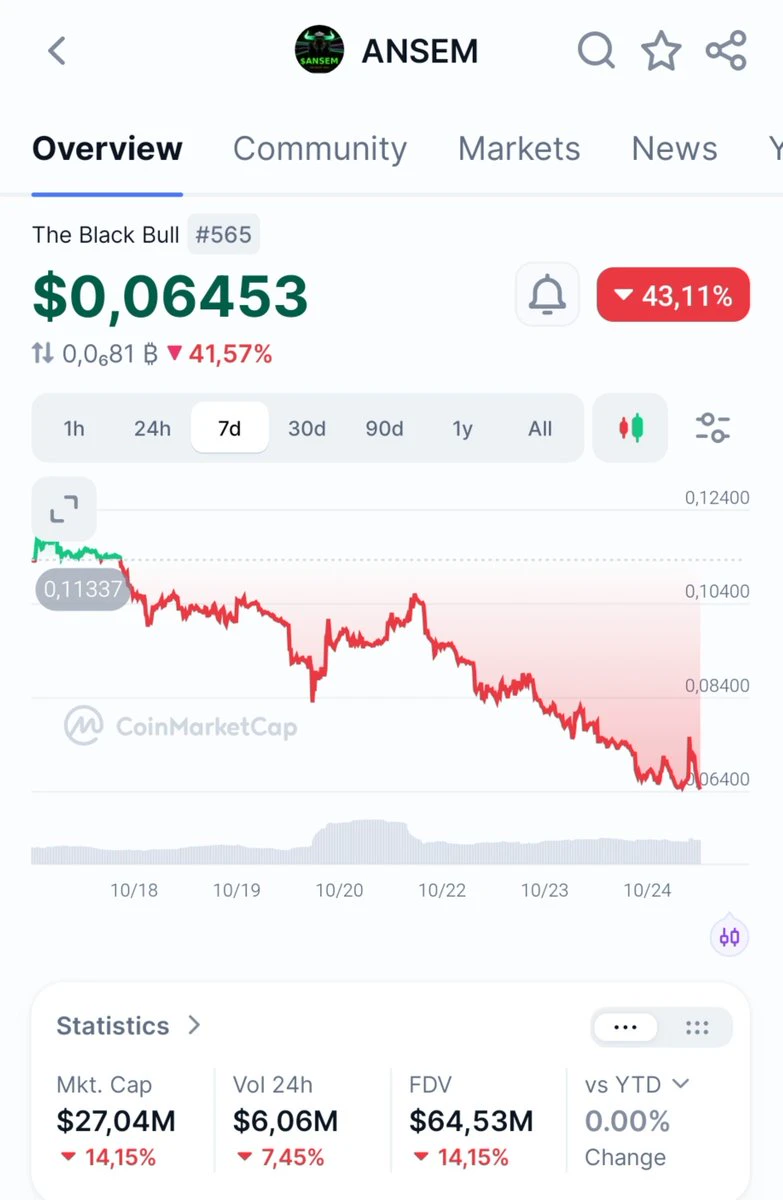Screen dimensions: 783x1200
Task: Select the 24h time range
Action: click(152, 428)
